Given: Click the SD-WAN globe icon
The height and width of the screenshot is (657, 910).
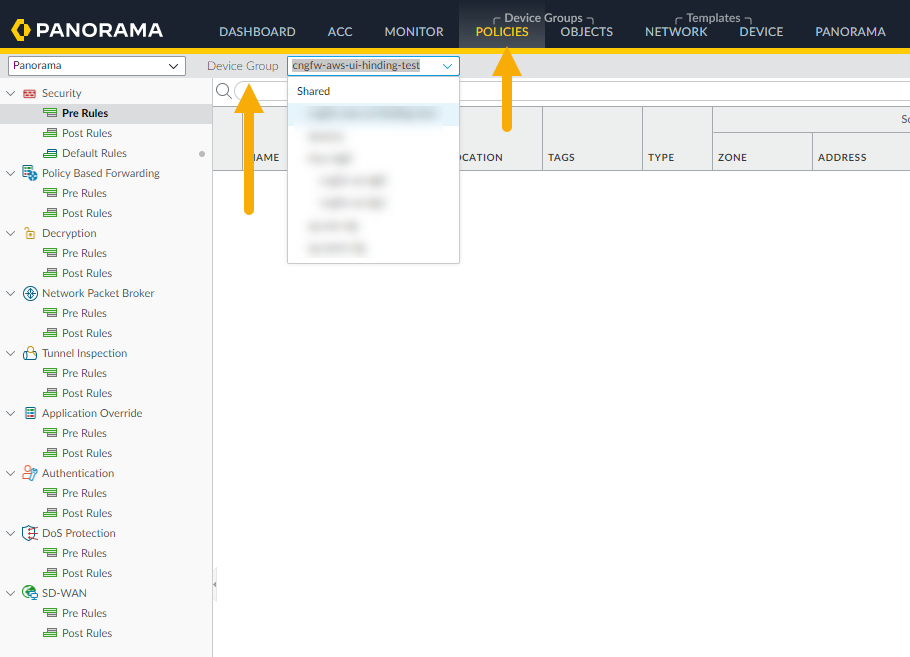Looking at the screenshot, I should point(30,593).
